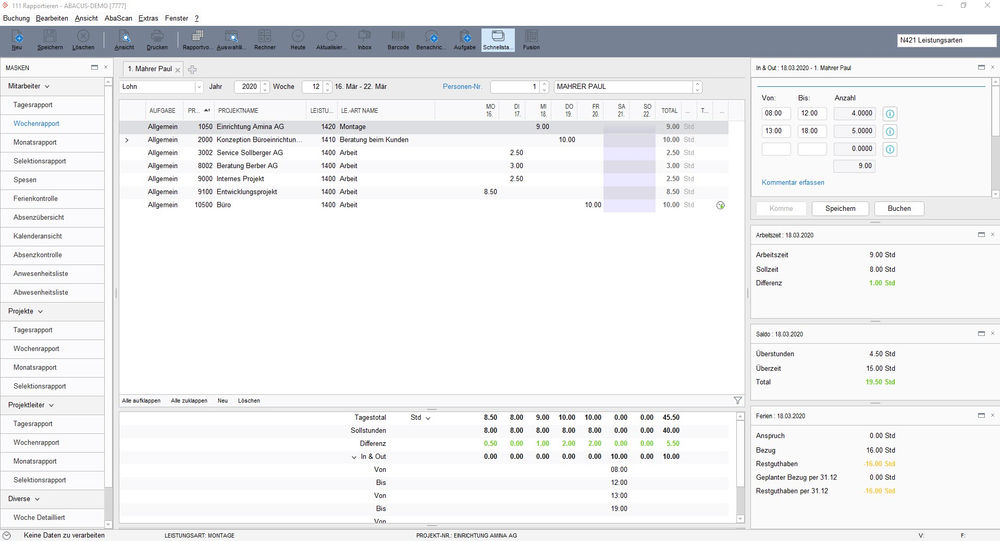The image size is (1000, 541).
Task: Sort by the PROJEKTNAME column header
Action: click(260, 111)
